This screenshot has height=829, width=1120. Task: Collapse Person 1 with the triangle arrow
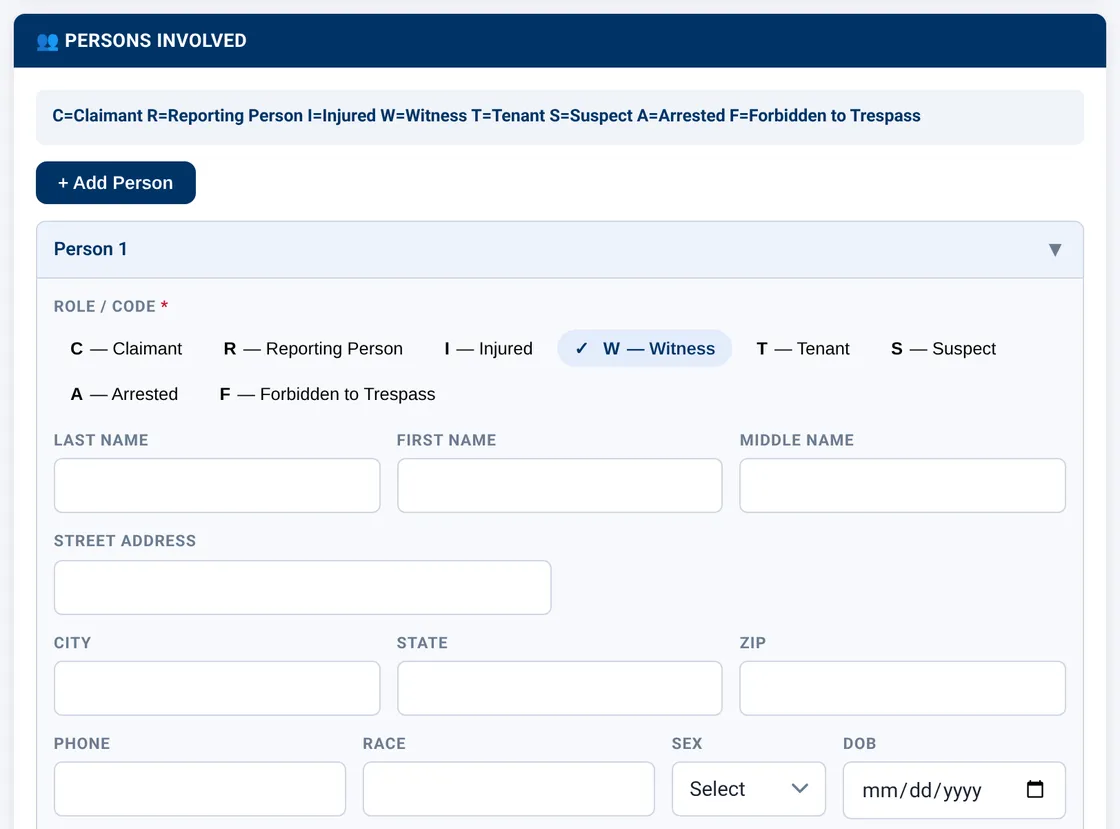pos(1054,250)
